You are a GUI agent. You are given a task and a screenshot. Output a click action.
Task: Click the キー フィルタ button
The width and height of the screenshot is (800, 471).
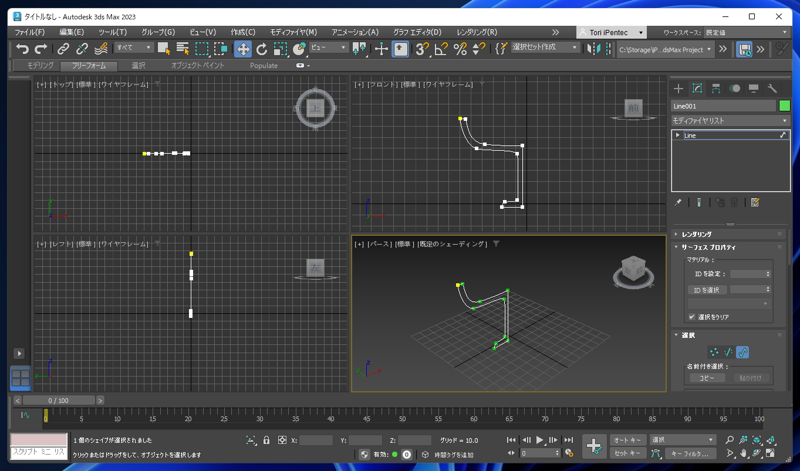(690, 453)
